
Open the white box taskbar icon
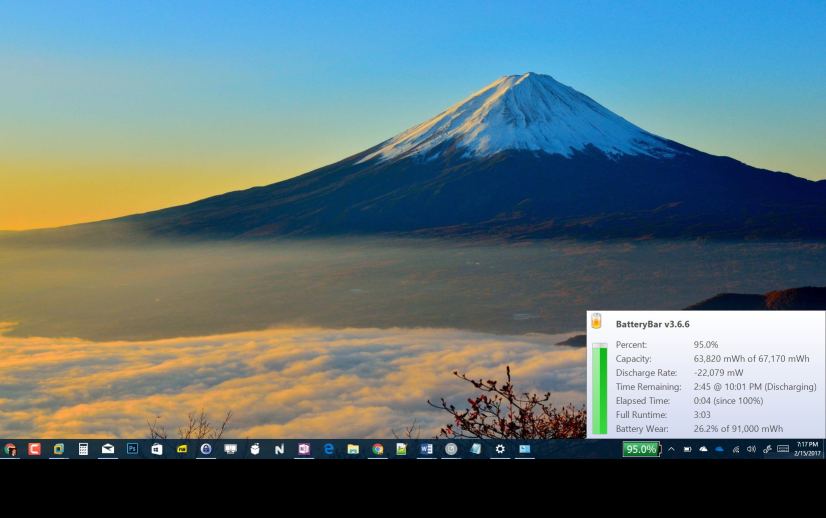(x=255, y=449)
